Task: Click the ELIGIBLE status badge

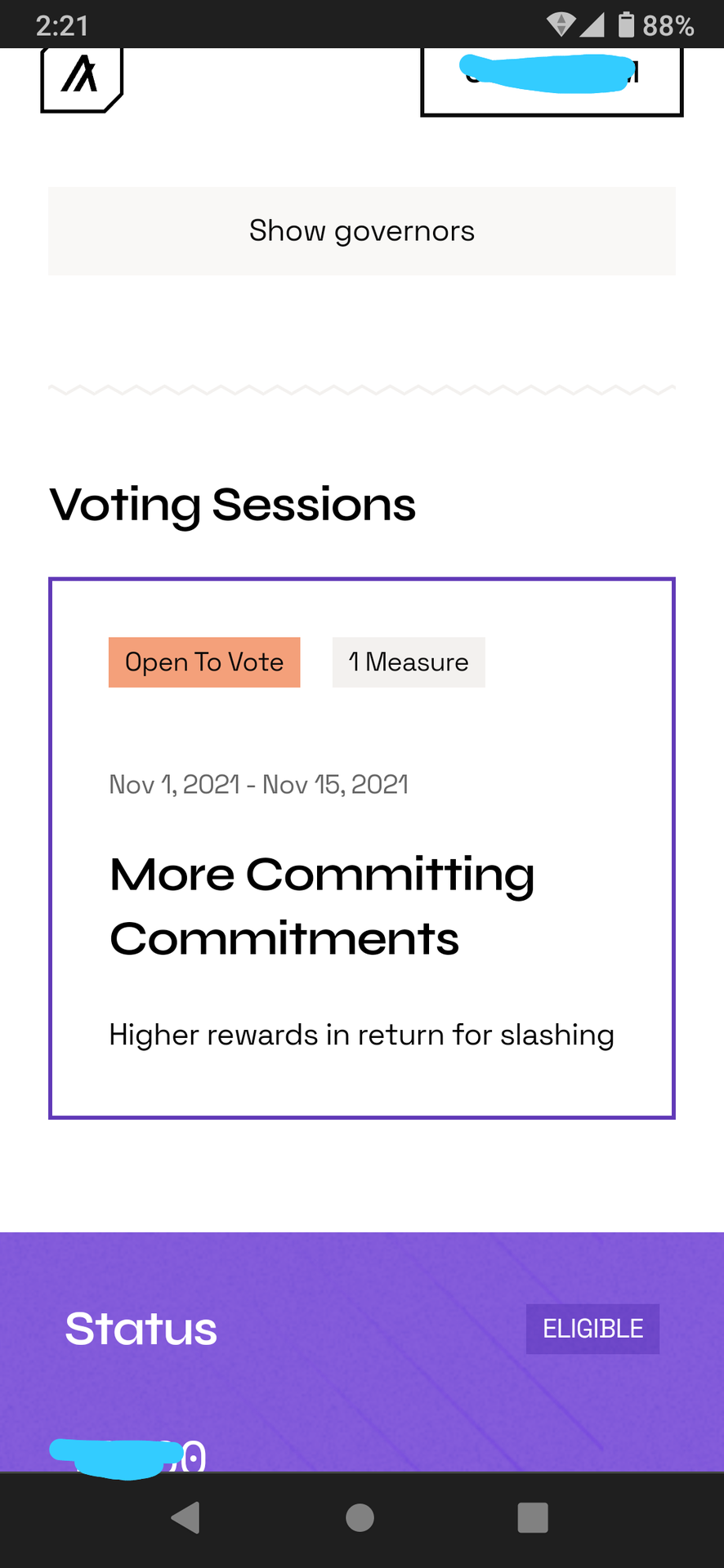Action: 593,1329
